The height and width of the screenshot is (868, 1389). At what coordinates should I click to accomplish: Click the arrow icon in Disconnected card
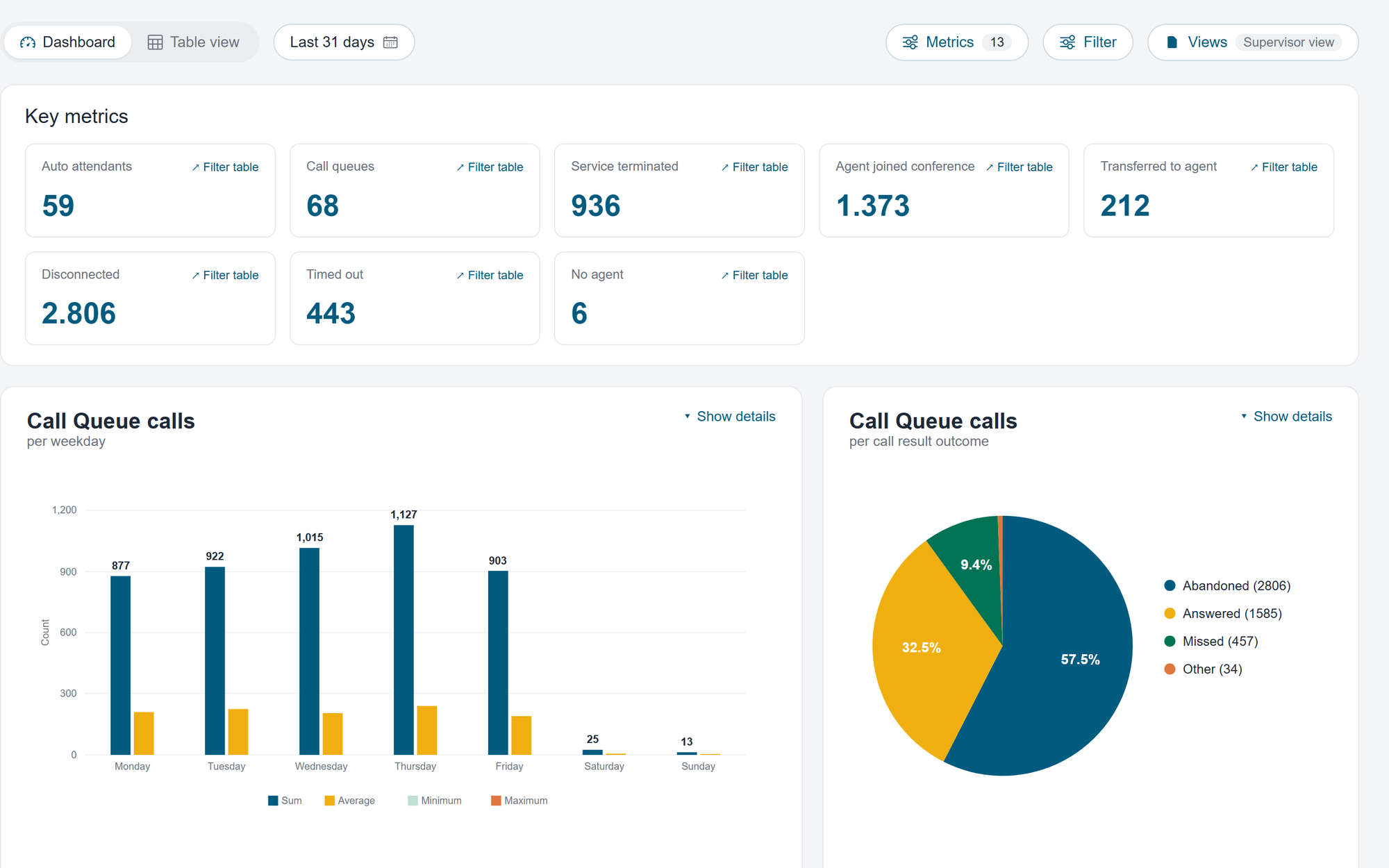point(196,276)
